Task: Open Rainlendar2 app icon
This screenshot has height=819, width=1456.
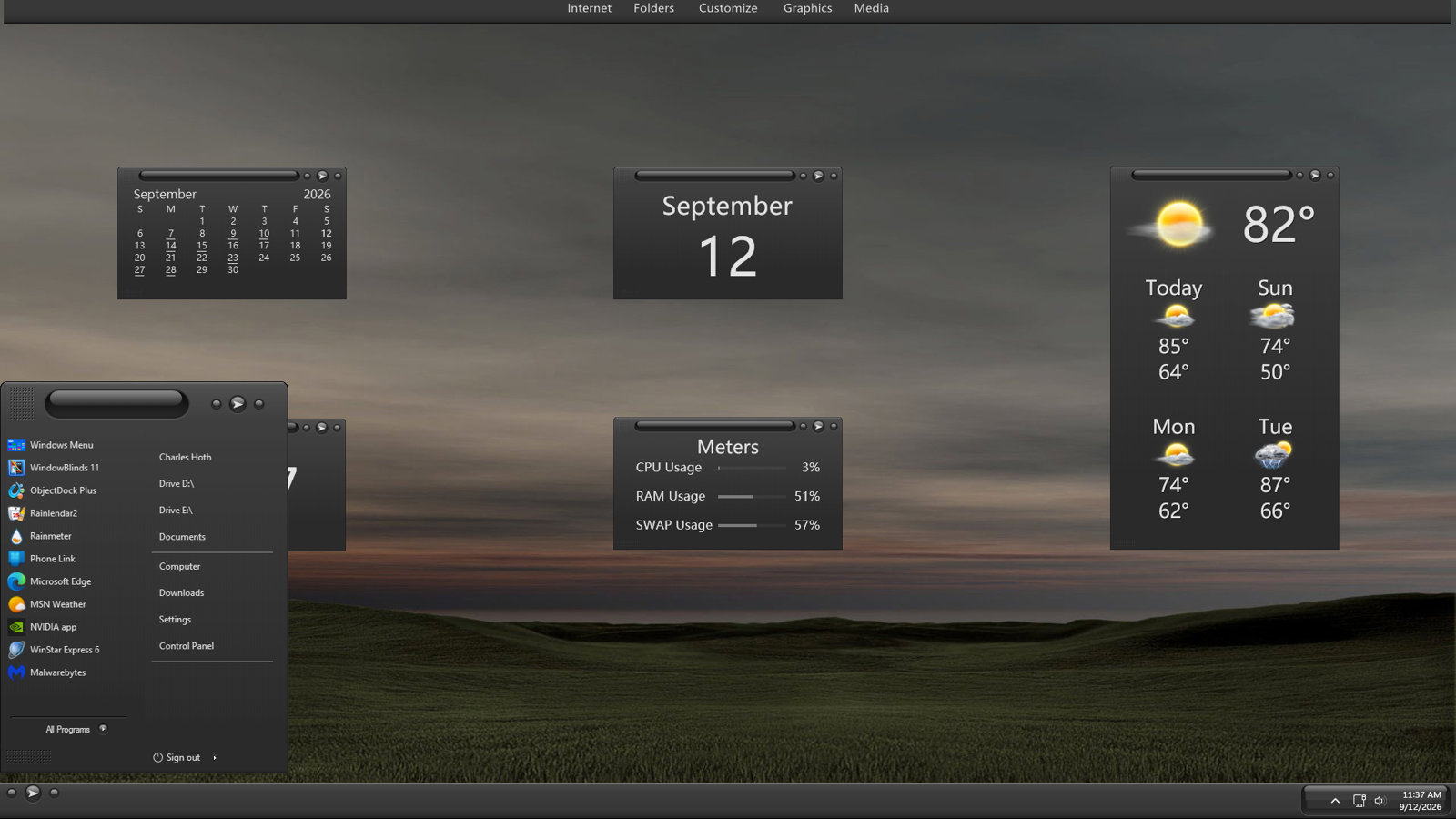Action: click(16, 513)
